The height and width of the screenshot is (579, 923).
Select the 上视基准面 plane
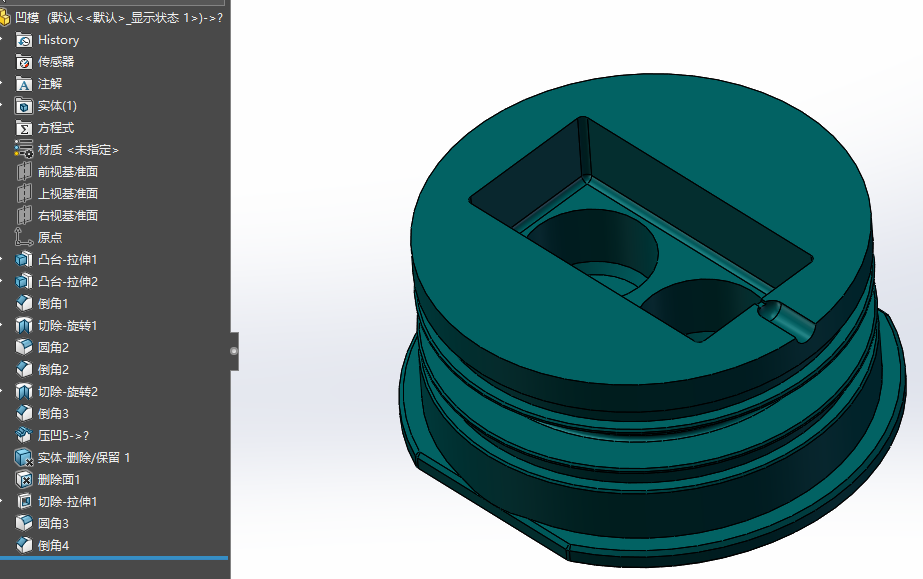click(x=68, y=194)
